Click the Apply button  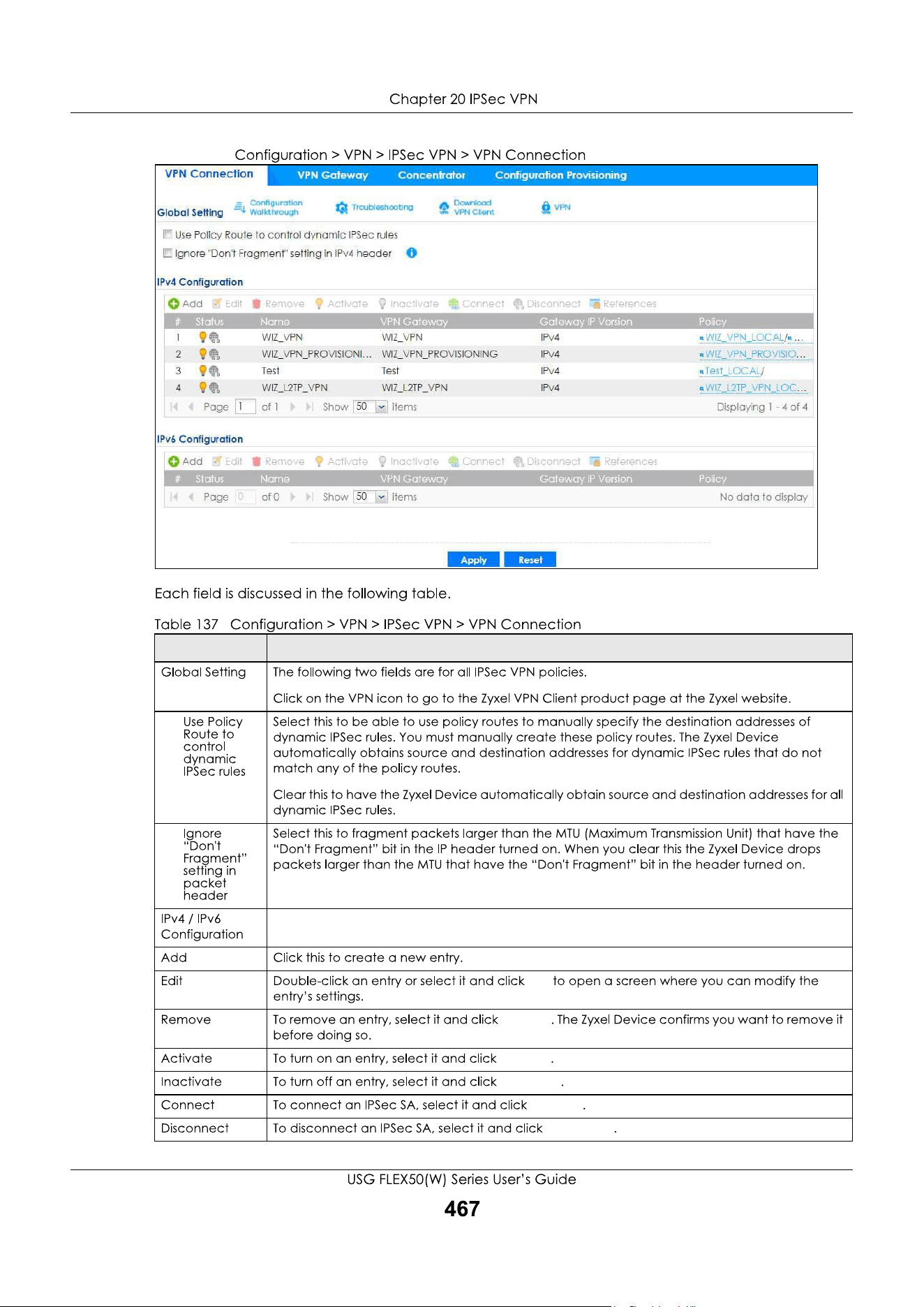(x=474, y=560)
